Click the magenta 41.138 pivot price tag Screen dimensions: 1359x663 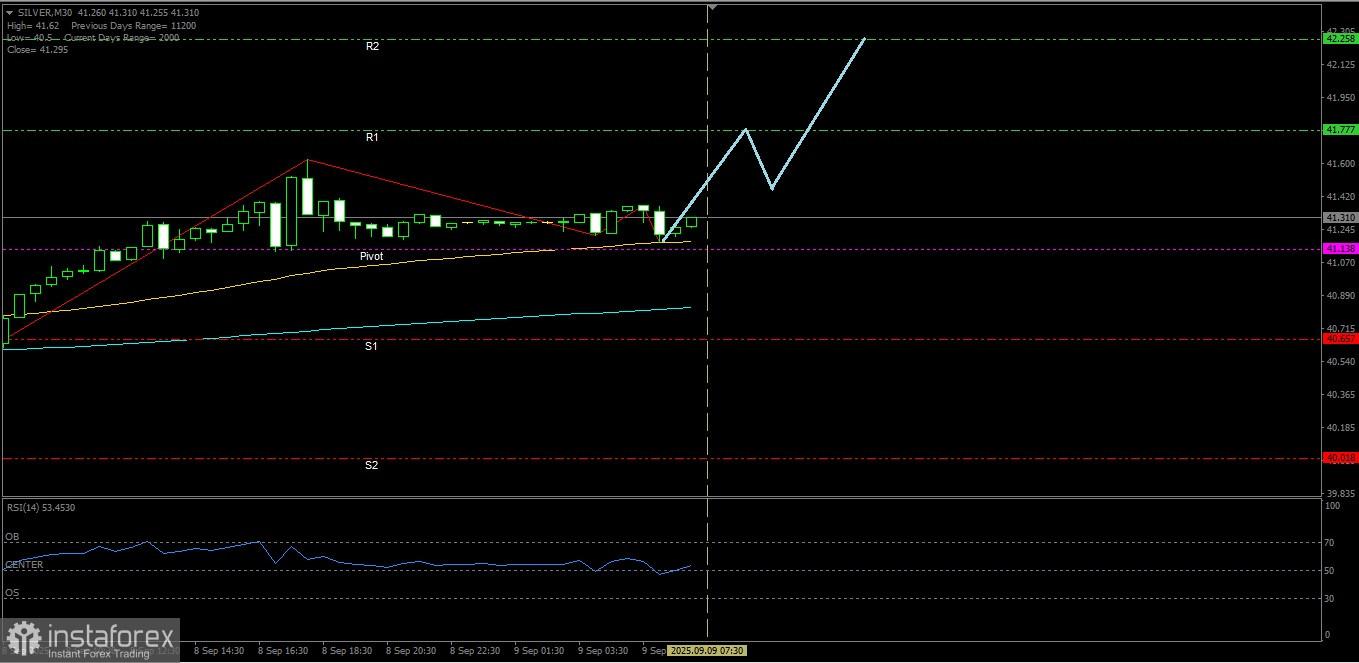[x=1340, y=248]
